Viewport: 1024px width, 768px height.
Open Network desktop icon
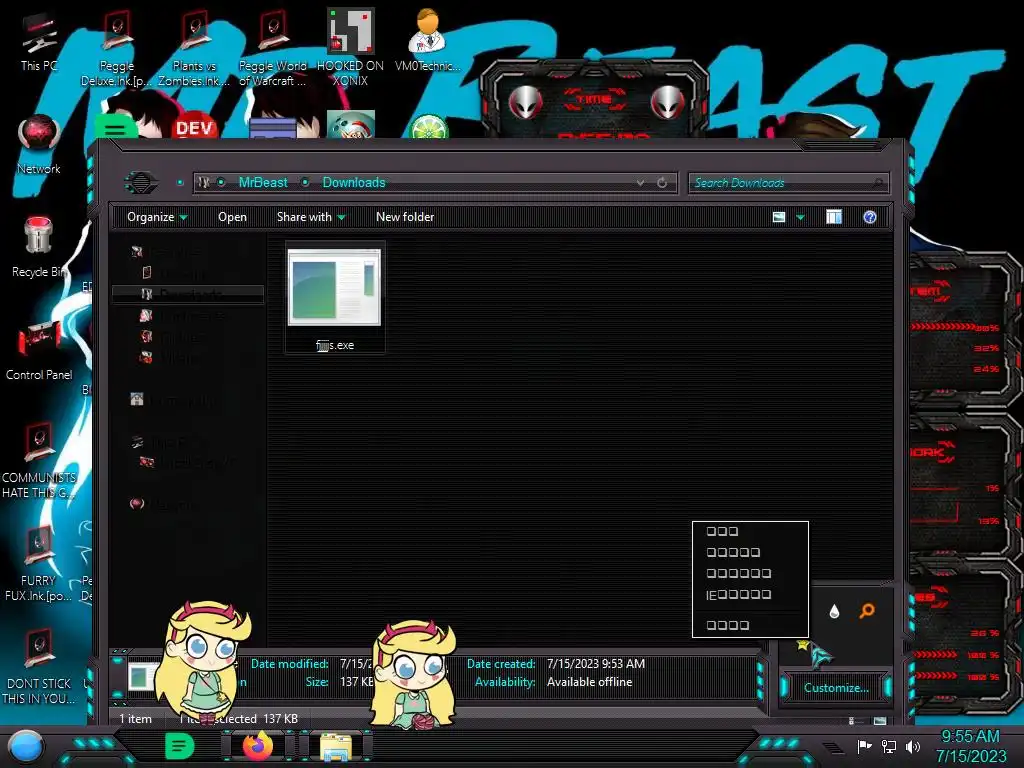[x=39, y=144]
